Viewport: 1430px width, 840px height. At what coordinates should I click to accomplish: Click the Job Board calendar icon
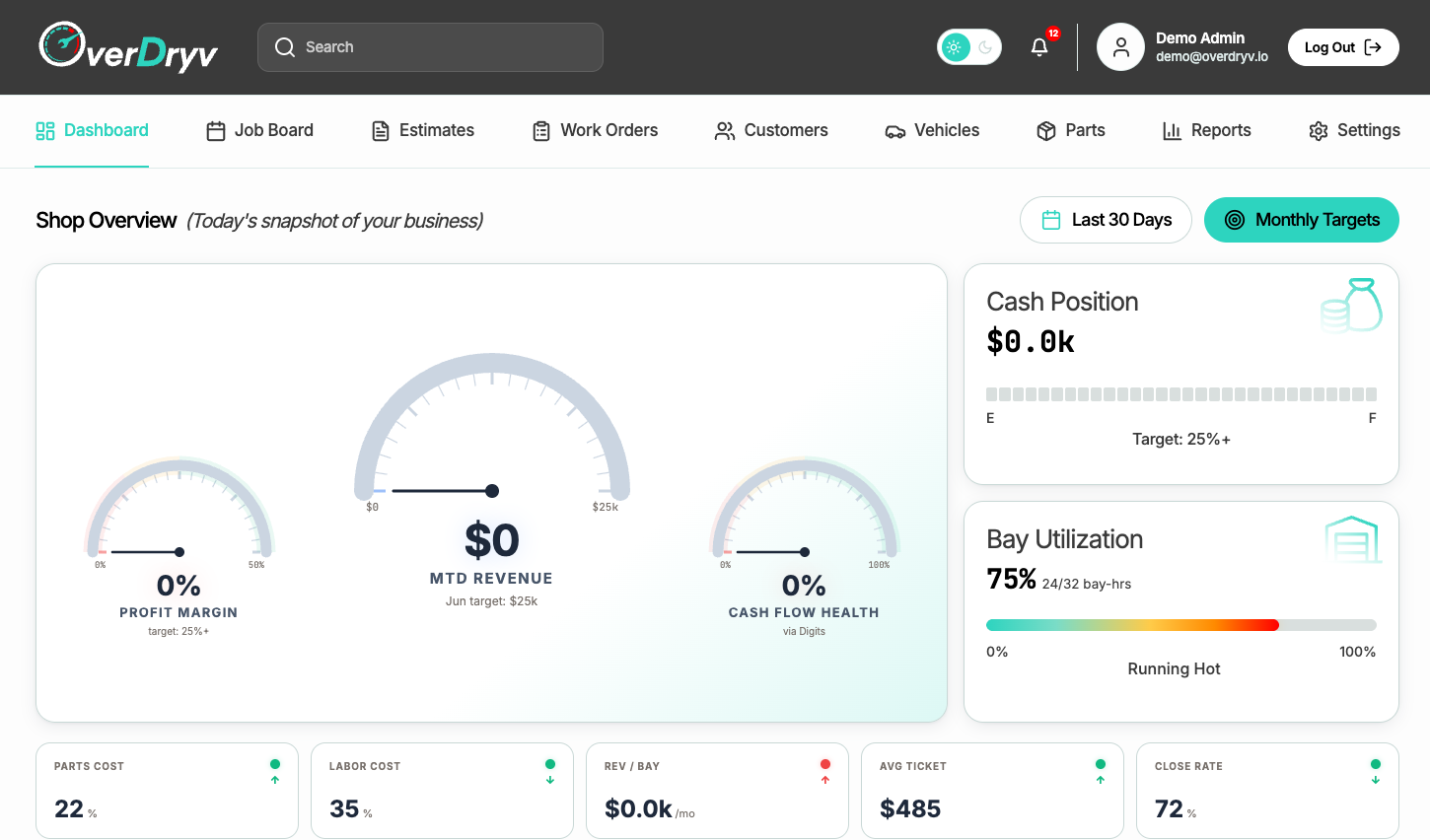click(x=216, y=131)
